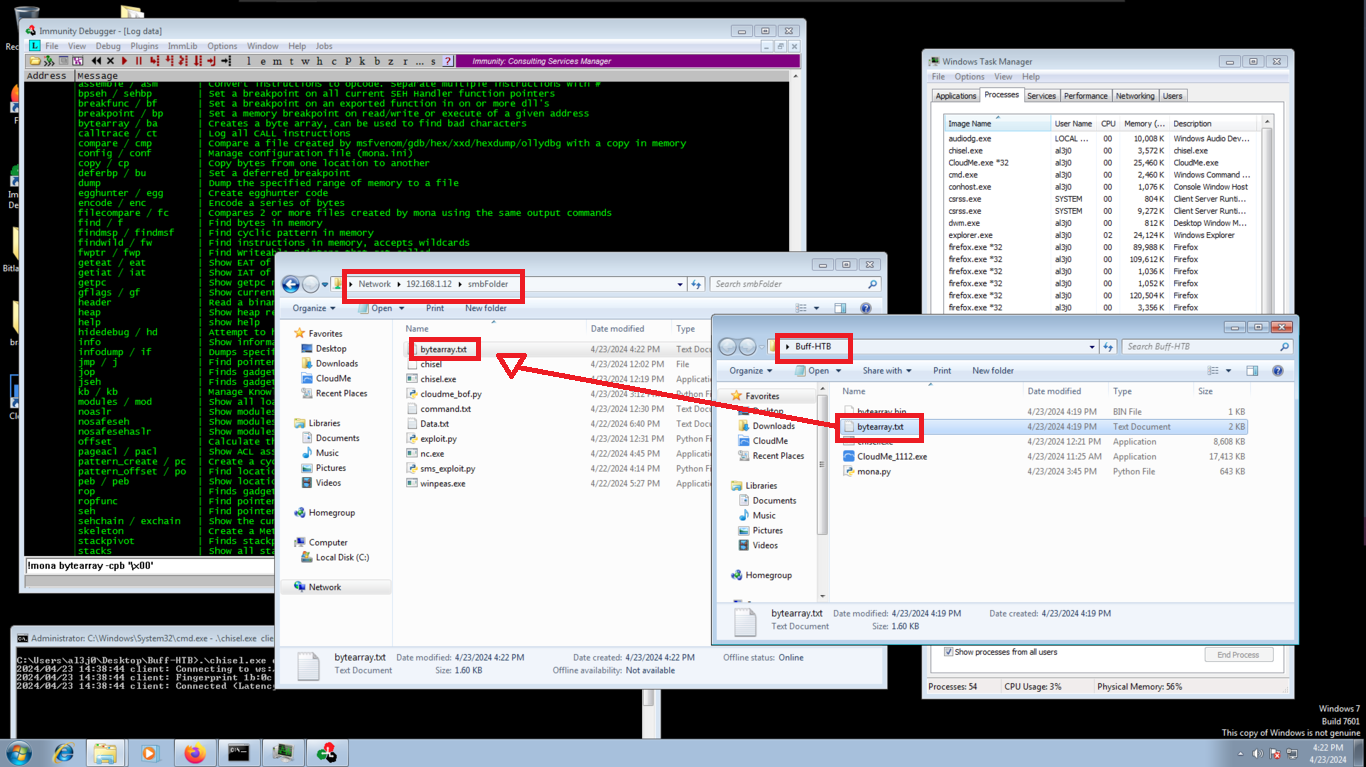Open the ImmLib menu in Immunity Debugger
Image resolution: width=1366 pixels, height=767 pixels.
click(x=183, y=46)
